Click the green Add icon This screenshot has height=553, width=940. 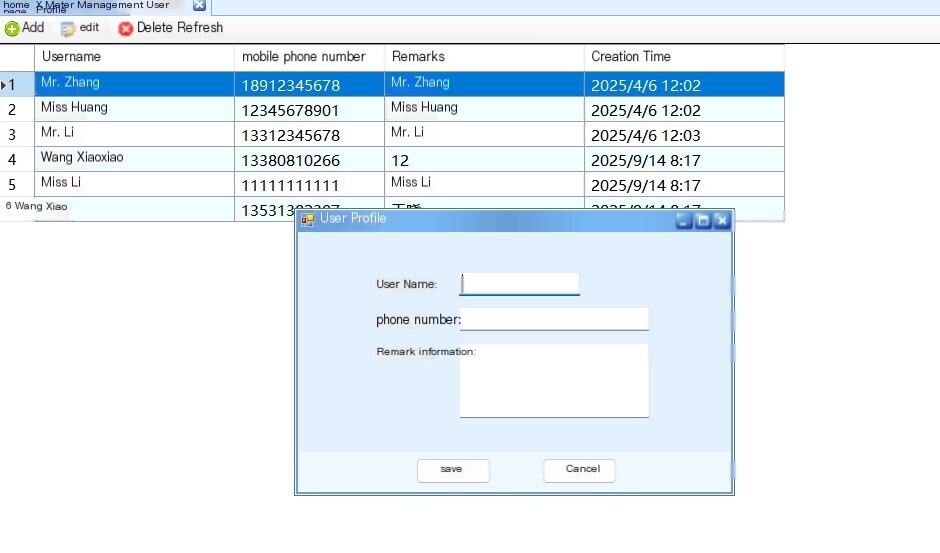click(x=12, y=28)
